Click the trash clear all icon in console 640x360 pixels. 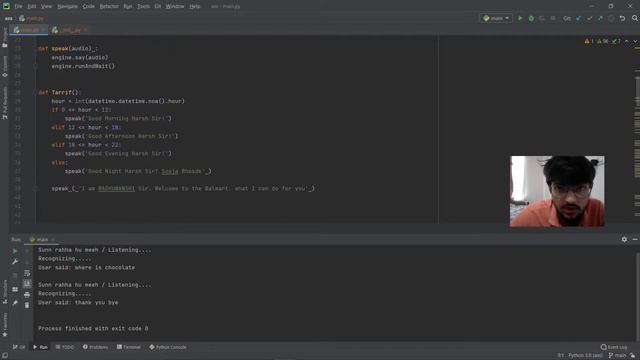point(27,305)
